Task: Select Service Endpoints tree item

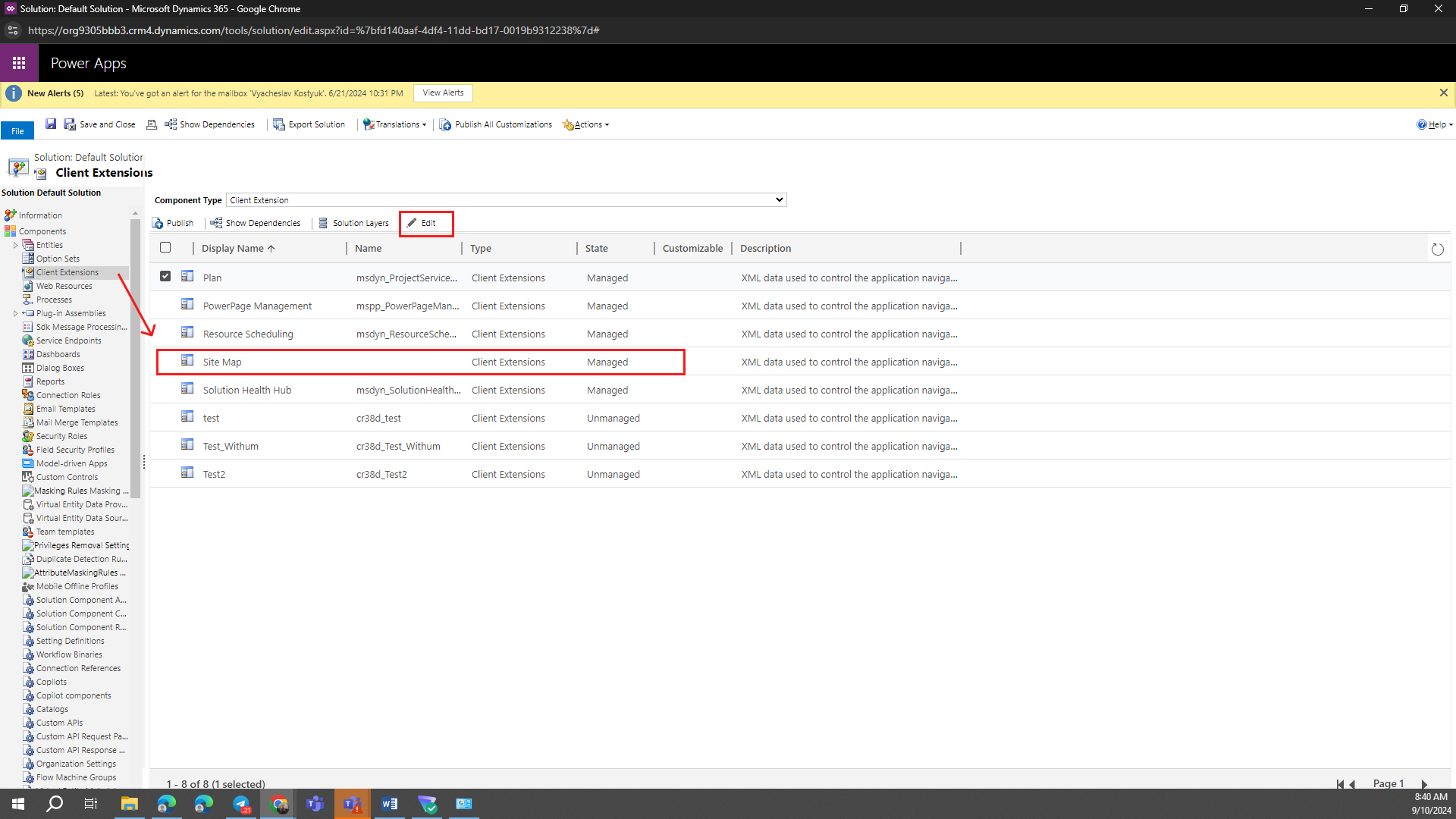Action: tap(68, 340)
